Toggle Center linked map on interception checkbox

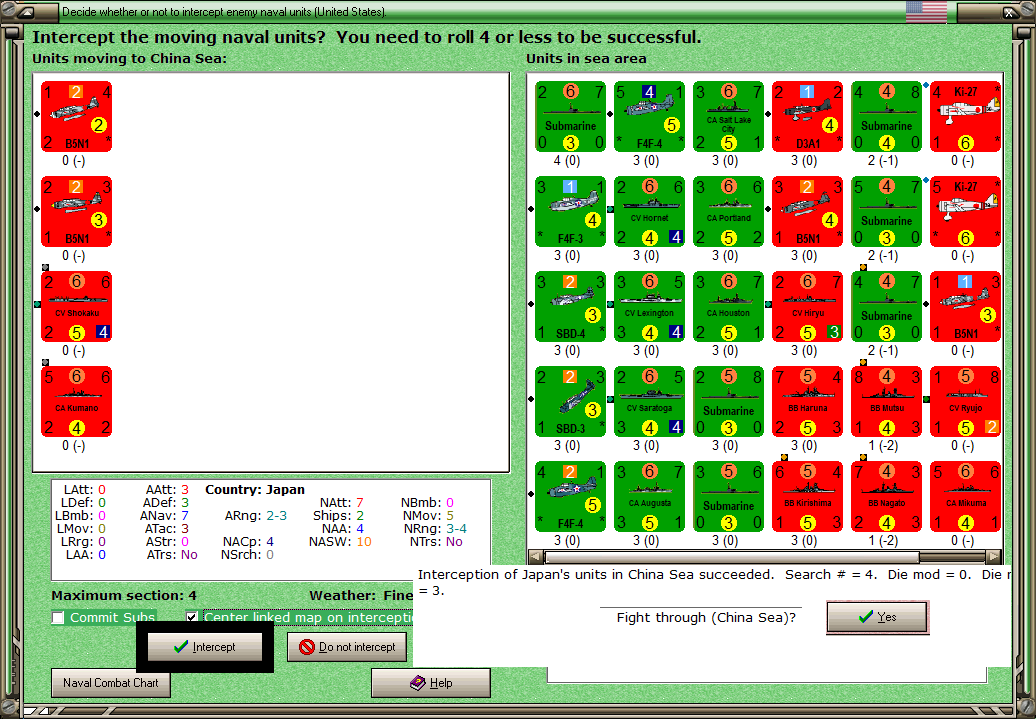point(192,617)
